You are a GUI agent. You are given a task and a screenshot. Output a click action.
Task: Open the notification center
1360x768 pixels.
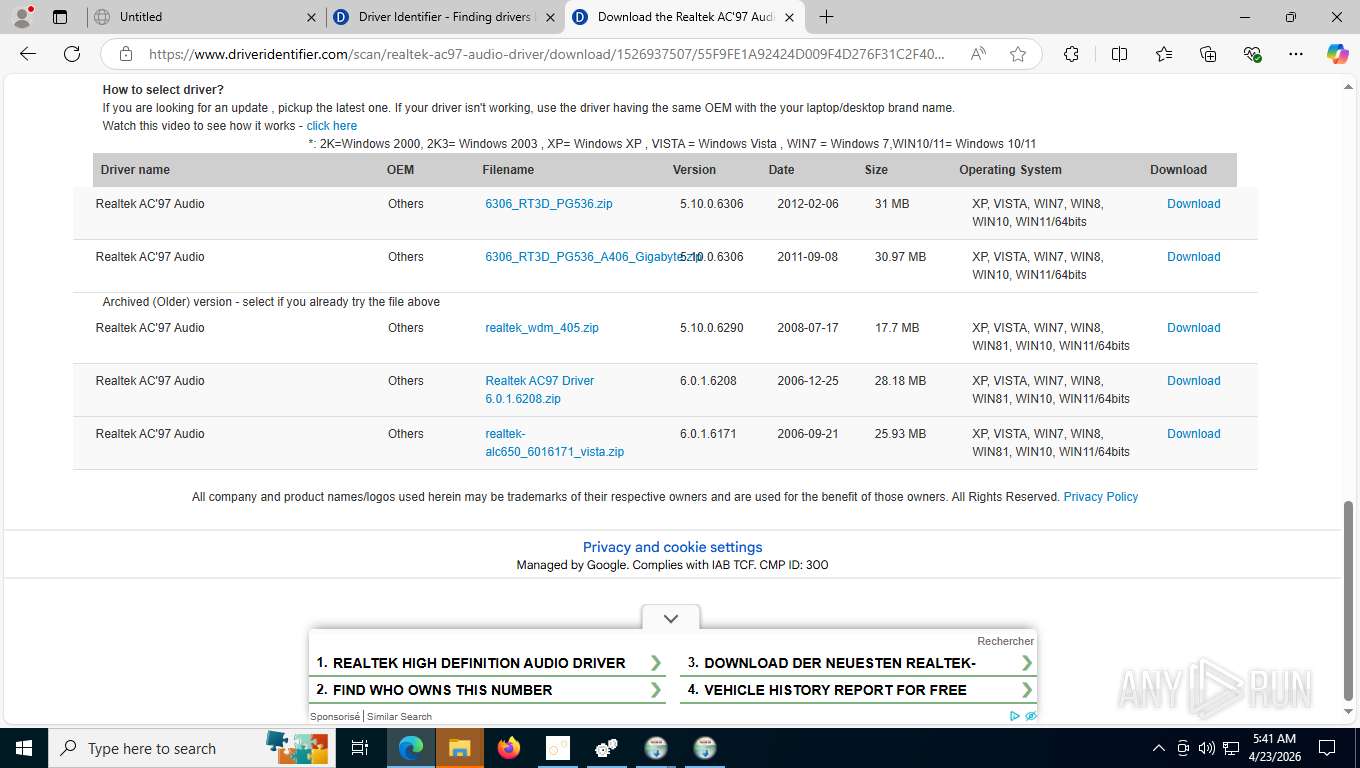coord(1327,748)
